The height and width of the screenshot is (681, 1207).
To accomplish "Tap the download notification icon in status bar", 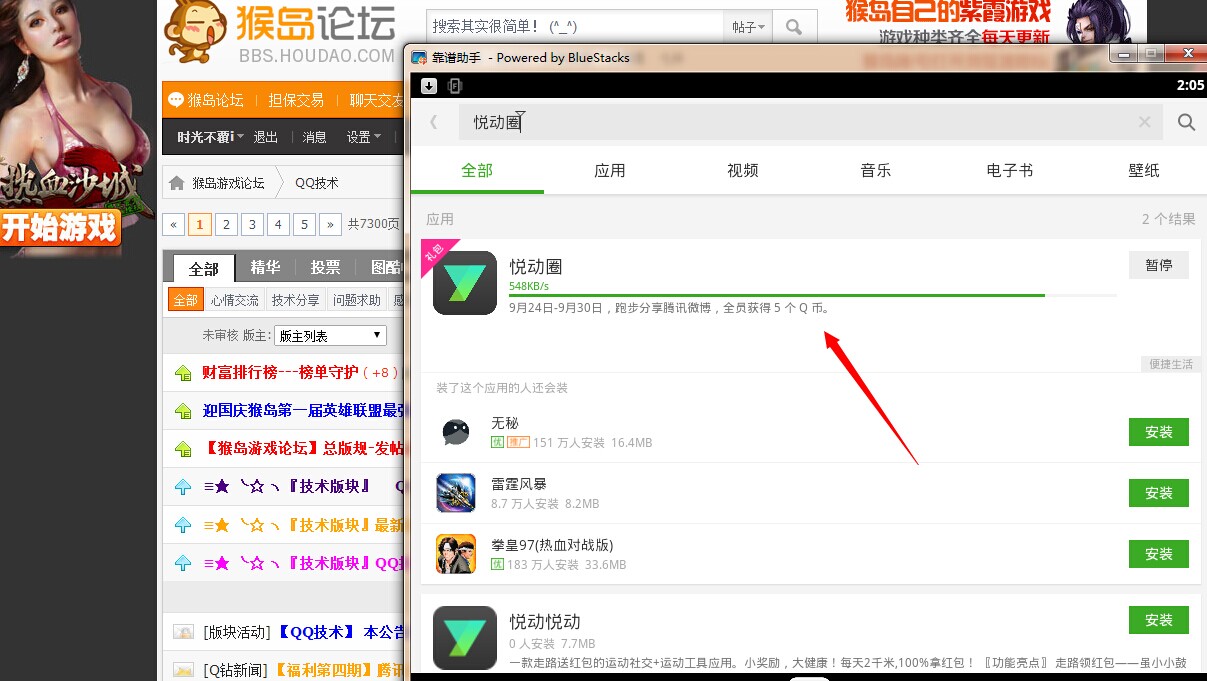I will [x=428, y=86].
